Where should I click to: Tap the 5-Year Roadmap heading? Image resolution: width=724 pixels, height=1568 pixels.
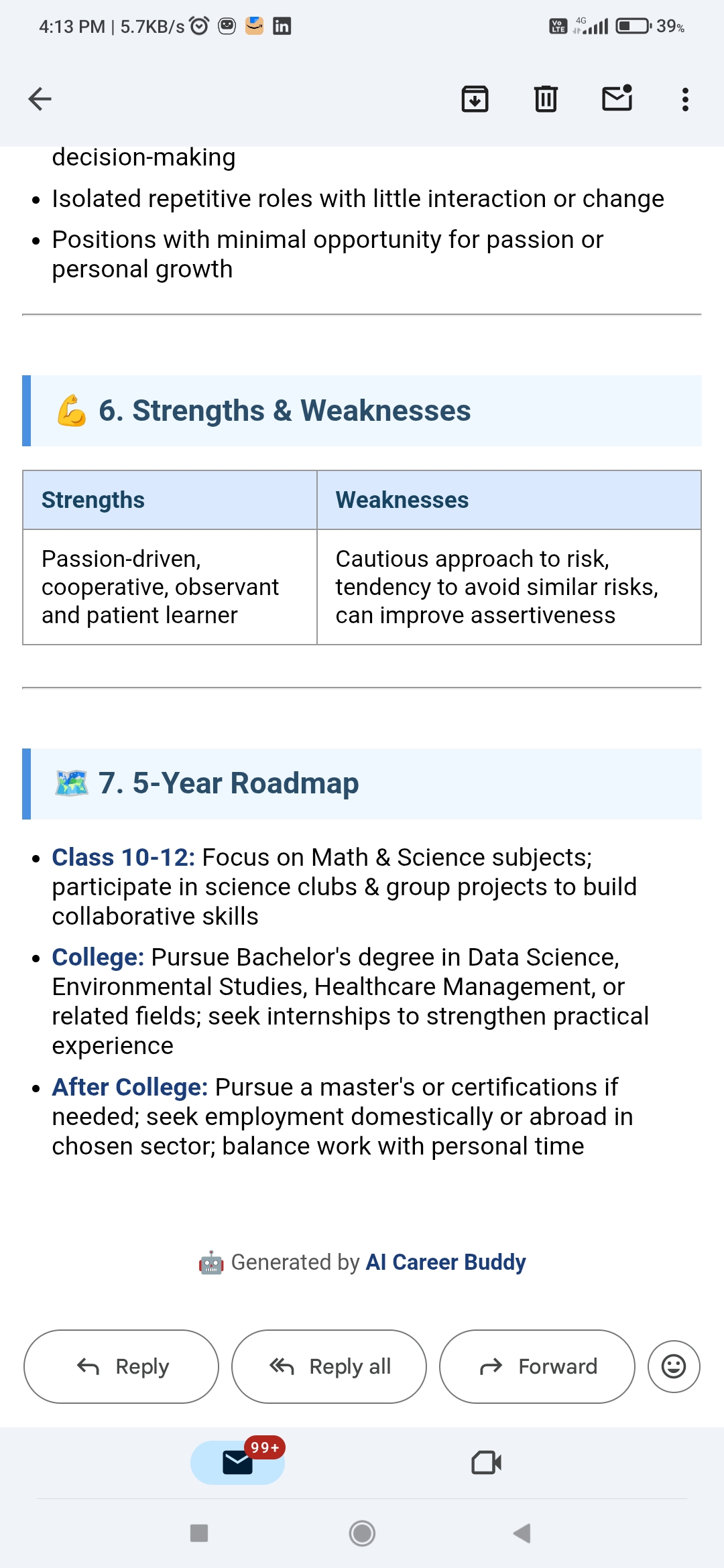[x=229, y=783]
